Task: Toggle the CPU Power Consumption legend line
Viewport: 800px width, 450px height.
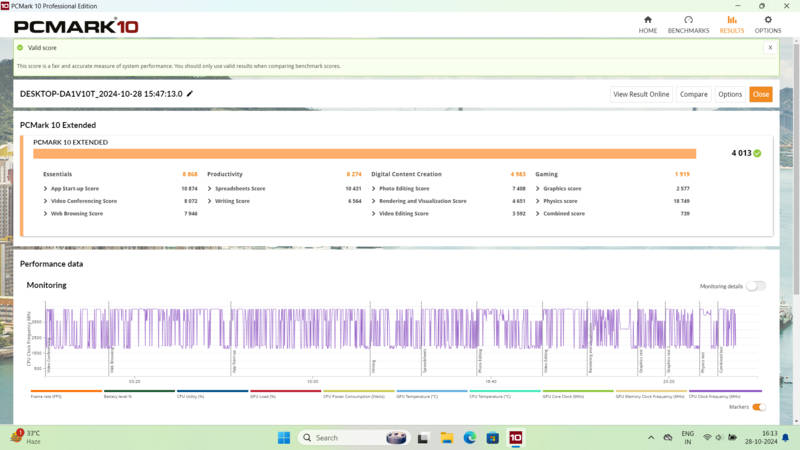Action: pos(359,393)
